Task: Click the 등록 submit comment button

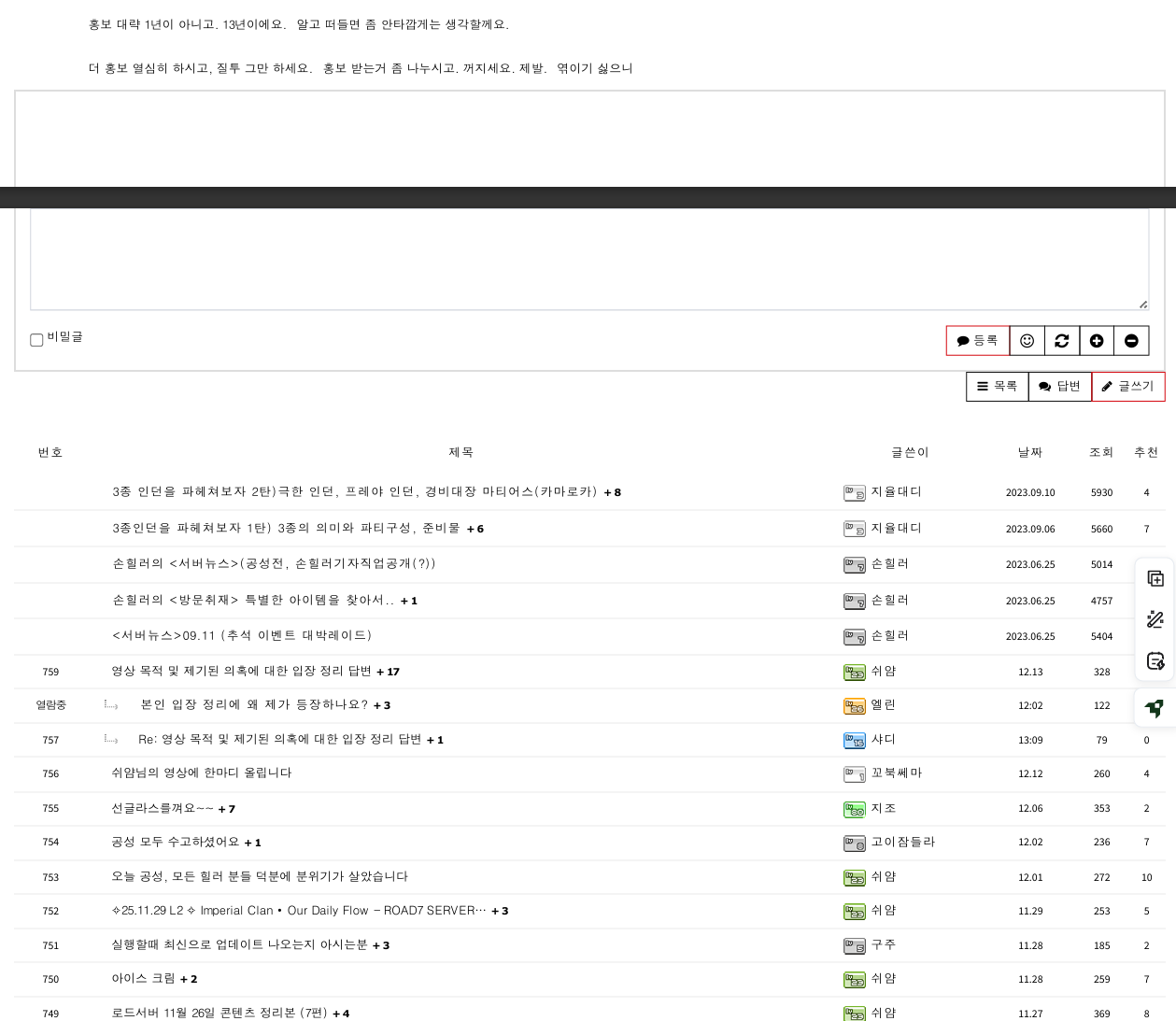Action: coord(978,341)
